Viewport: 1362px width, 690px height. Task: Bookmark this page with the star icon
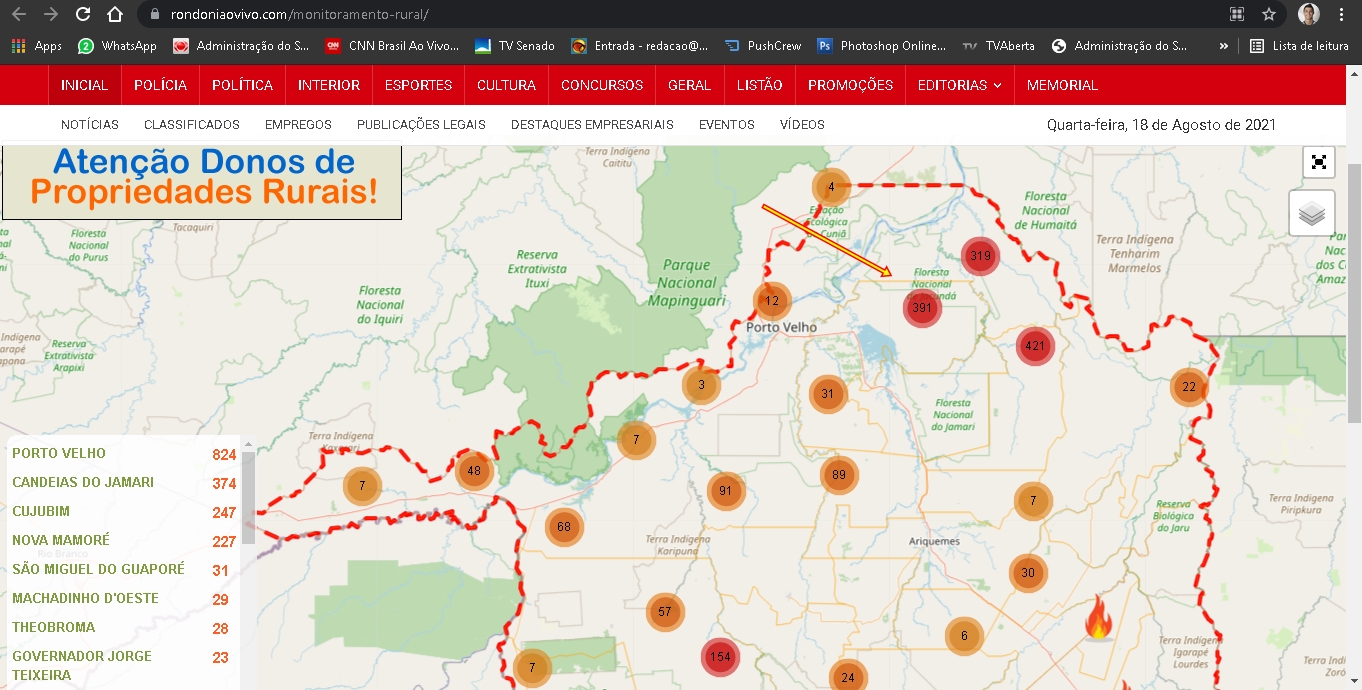1269,14
